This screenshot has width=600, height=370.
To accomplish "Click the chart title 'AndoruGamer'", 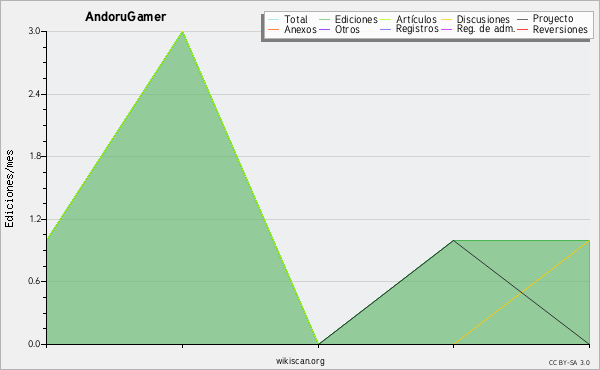I will (126, 16).
